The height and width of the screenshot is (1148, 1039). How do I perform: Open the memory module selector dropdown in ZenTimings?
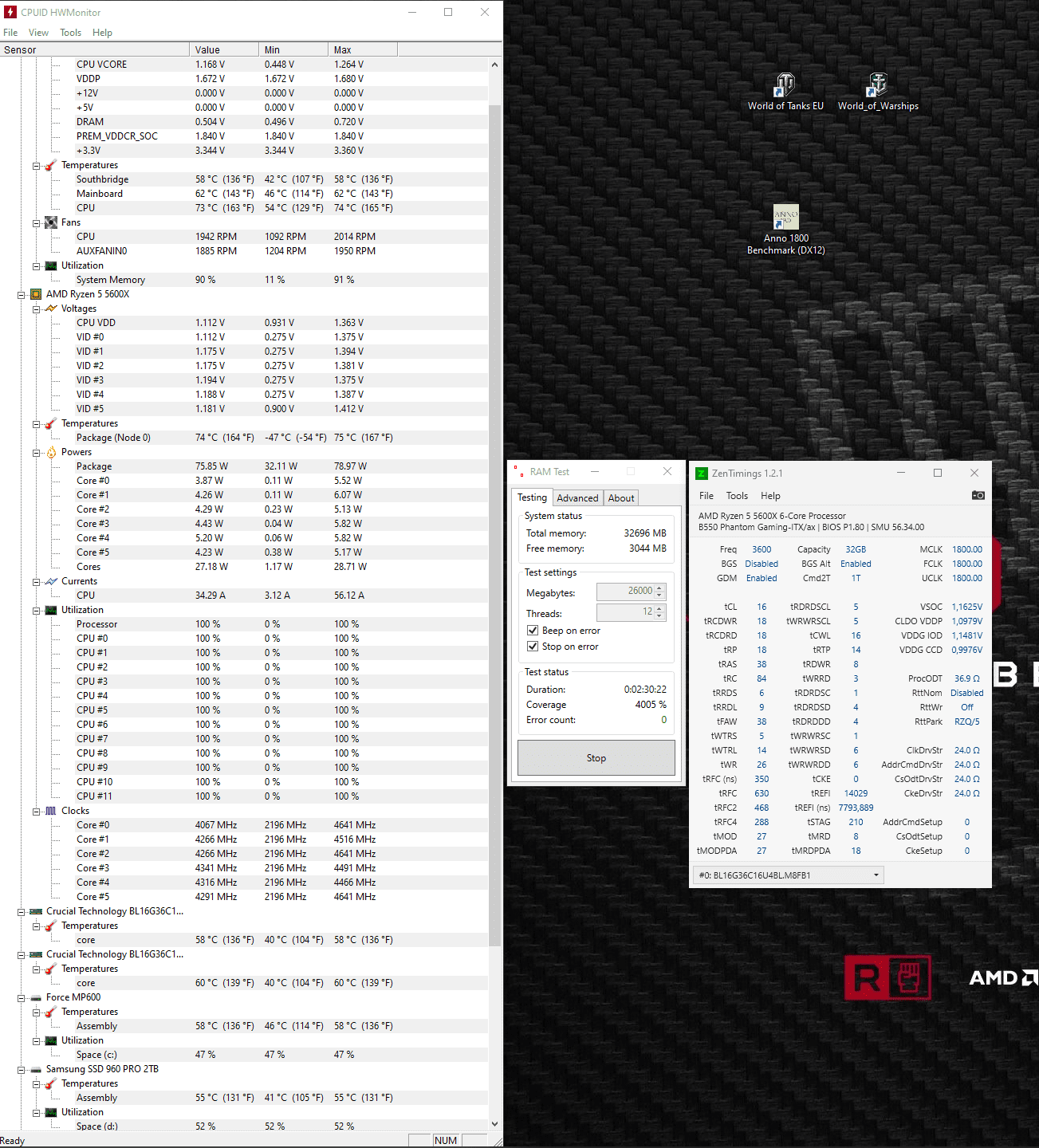pyautogui.click(x=789, y=875)
